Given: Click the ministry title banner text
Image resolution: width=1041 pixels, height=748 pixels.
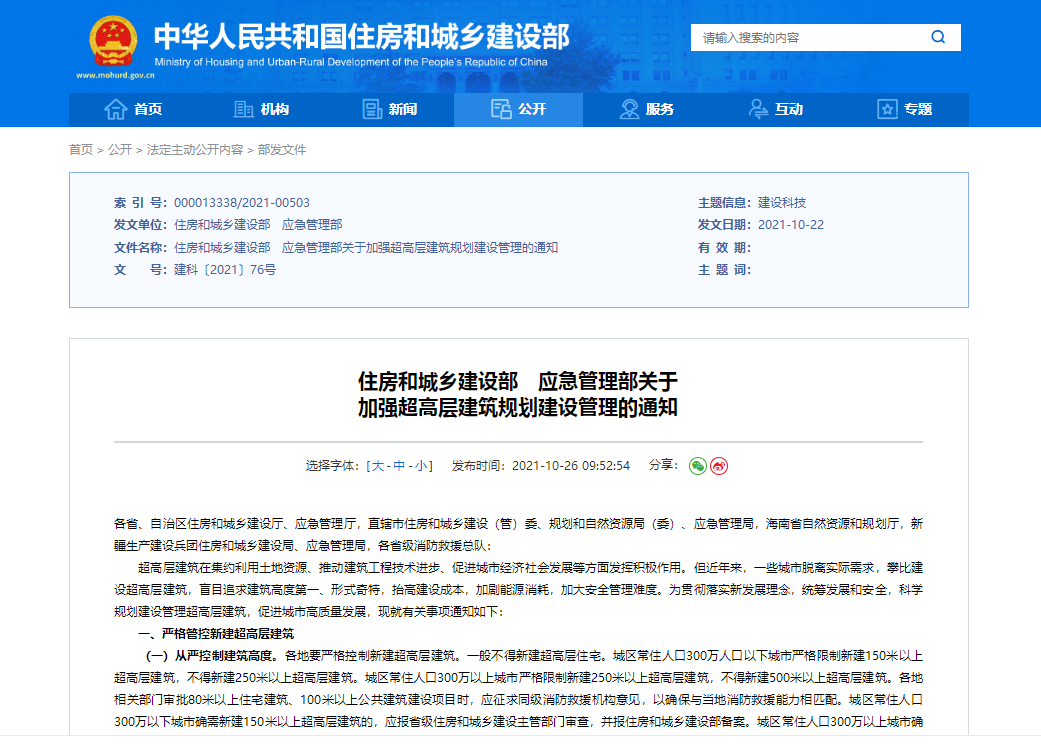Looking at the screenshot, I should 361,37.
